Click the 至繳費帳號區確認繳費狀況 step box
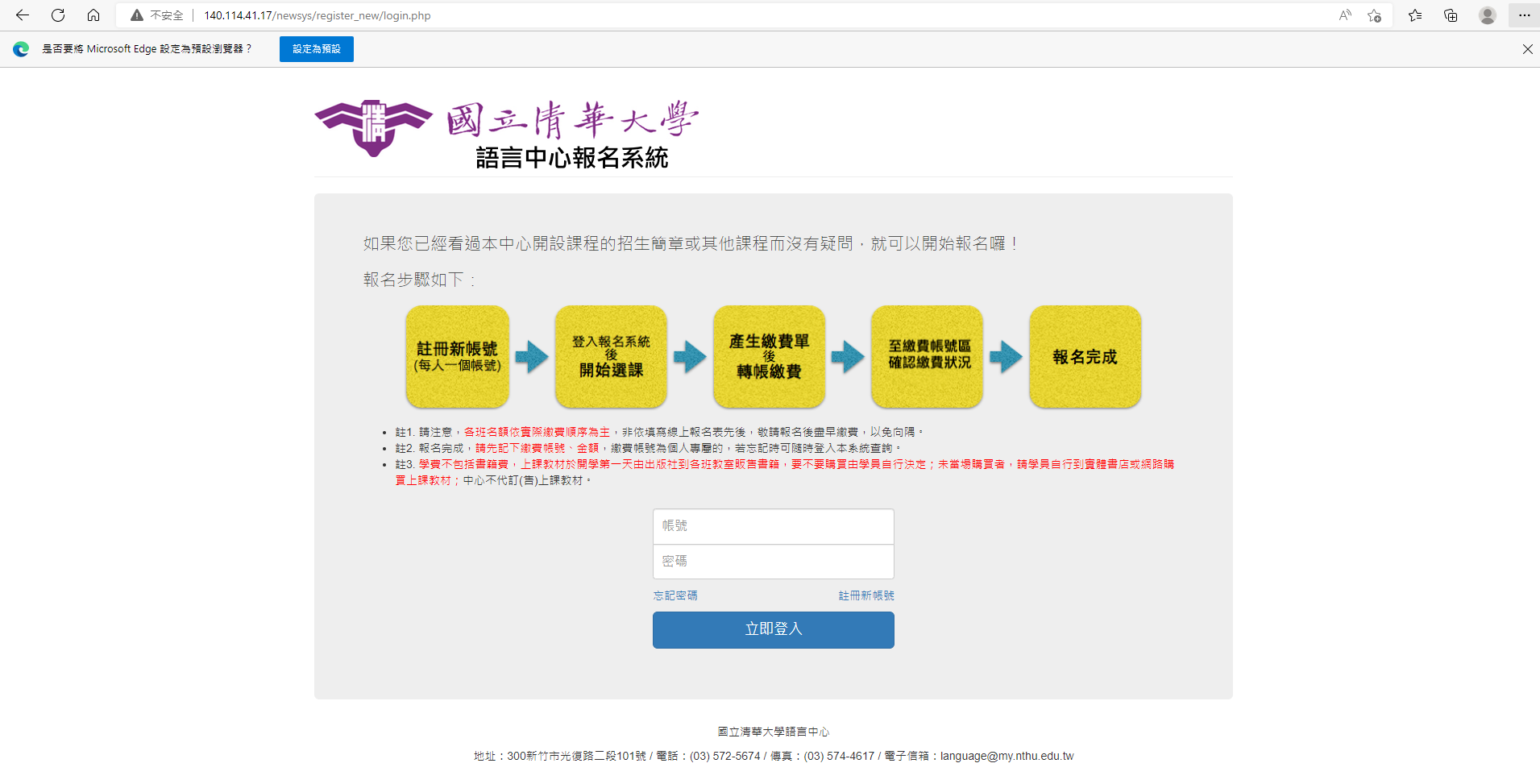This screenshot has height=784, width=1540. 927,356
